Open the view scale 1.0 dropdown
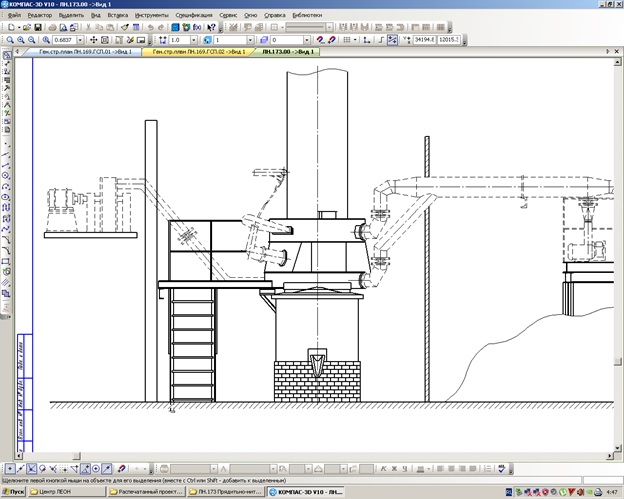 [194, 40]
